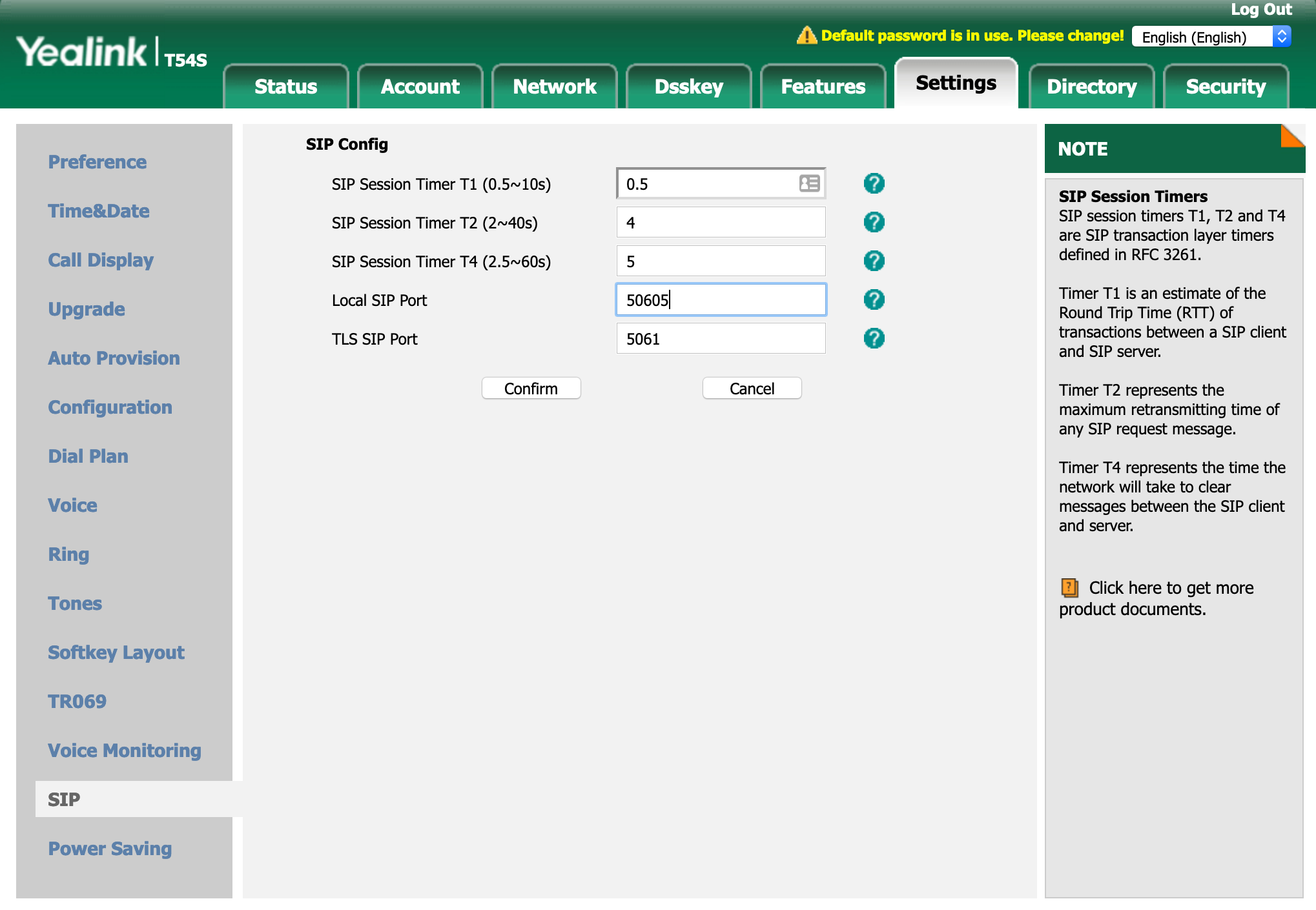Open the Security tab
The height and width of the screenshot is (910, 1316).
point(1226,86)
